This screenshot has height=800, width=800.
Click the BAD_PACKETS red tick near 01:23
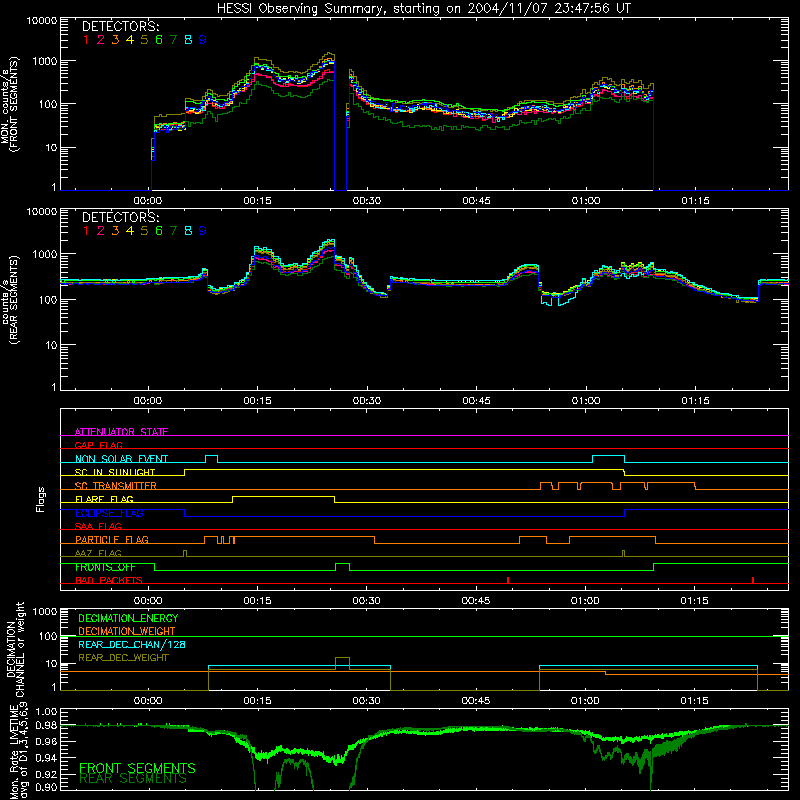[x=753, y=580]
